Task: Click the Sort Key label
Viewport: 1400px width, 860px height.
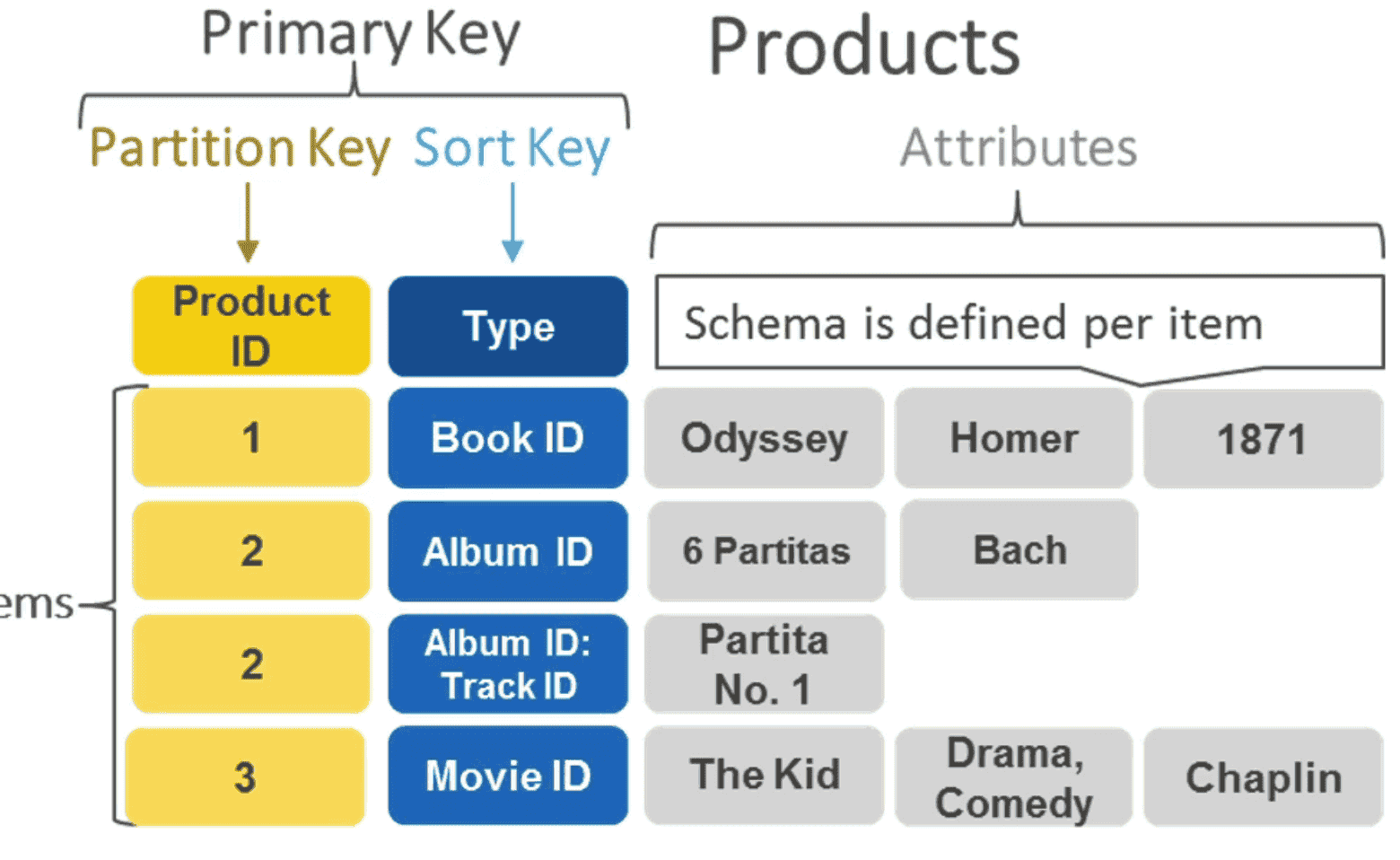Action: pos(512,148)
